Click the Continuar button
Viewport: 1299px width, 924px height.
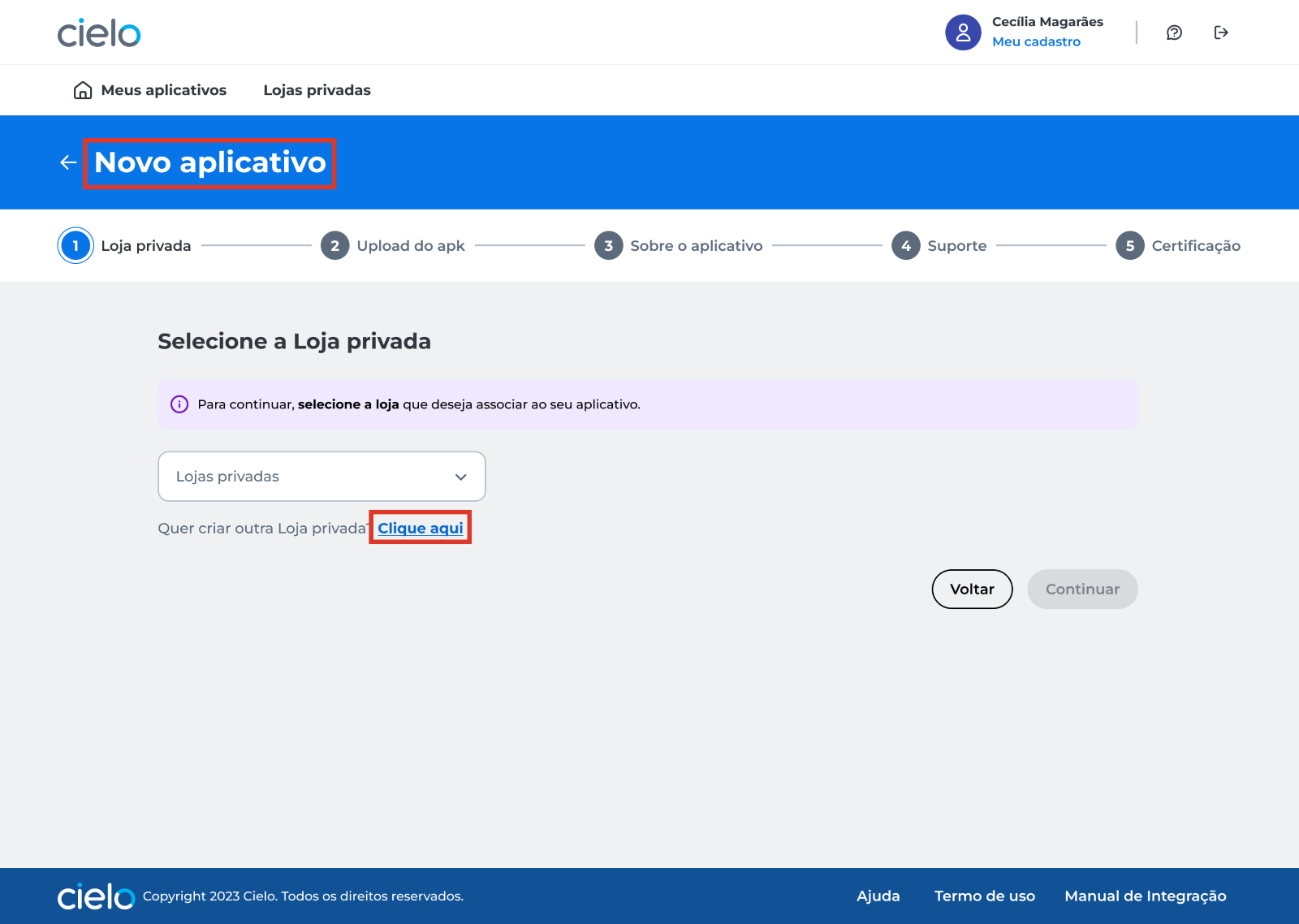pyautogui.click(x=1082, y=589)
